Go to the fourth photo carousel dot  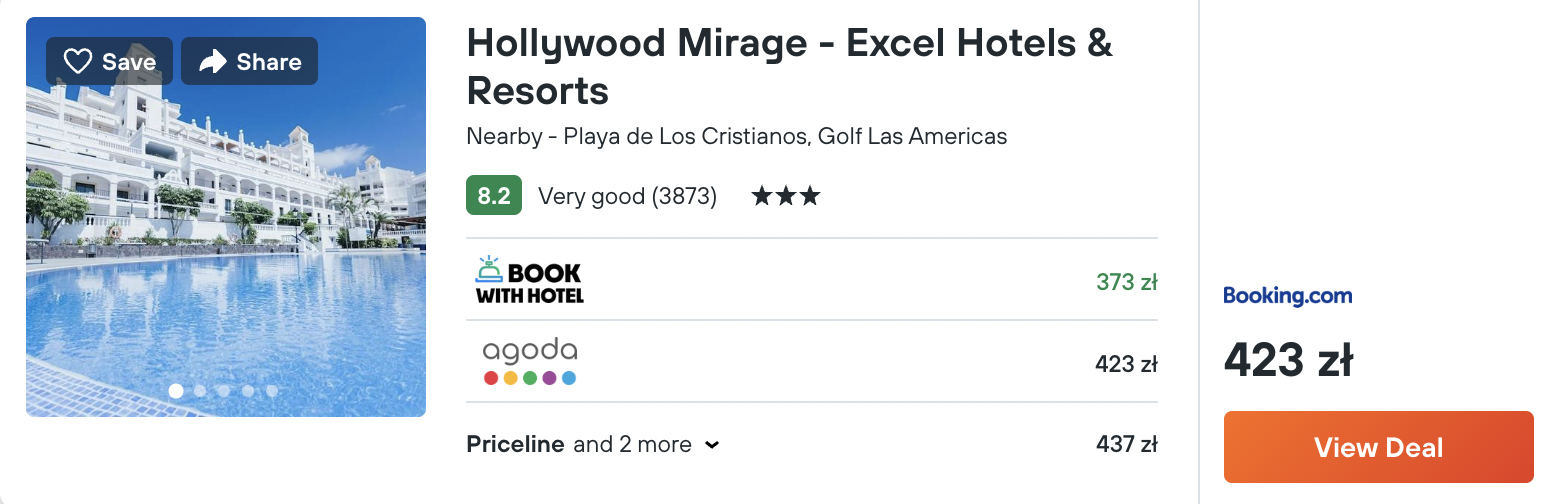point(248,391)
